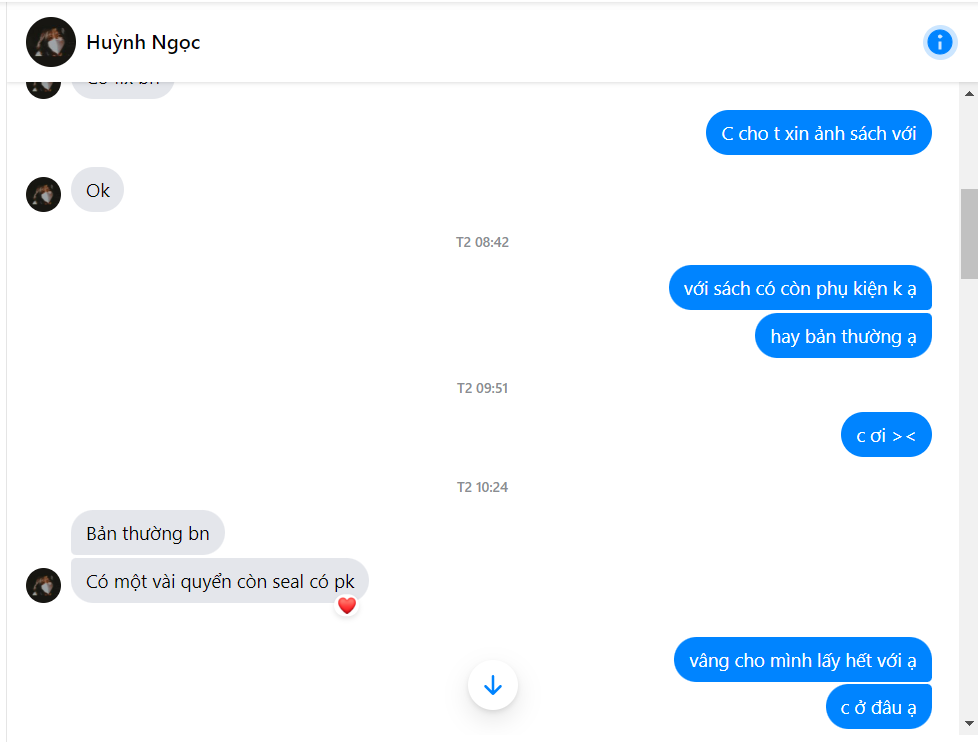Click avatar beside 'Có một vài quyển' message
The image size is (978, 742).
click(x=44, y=585)
